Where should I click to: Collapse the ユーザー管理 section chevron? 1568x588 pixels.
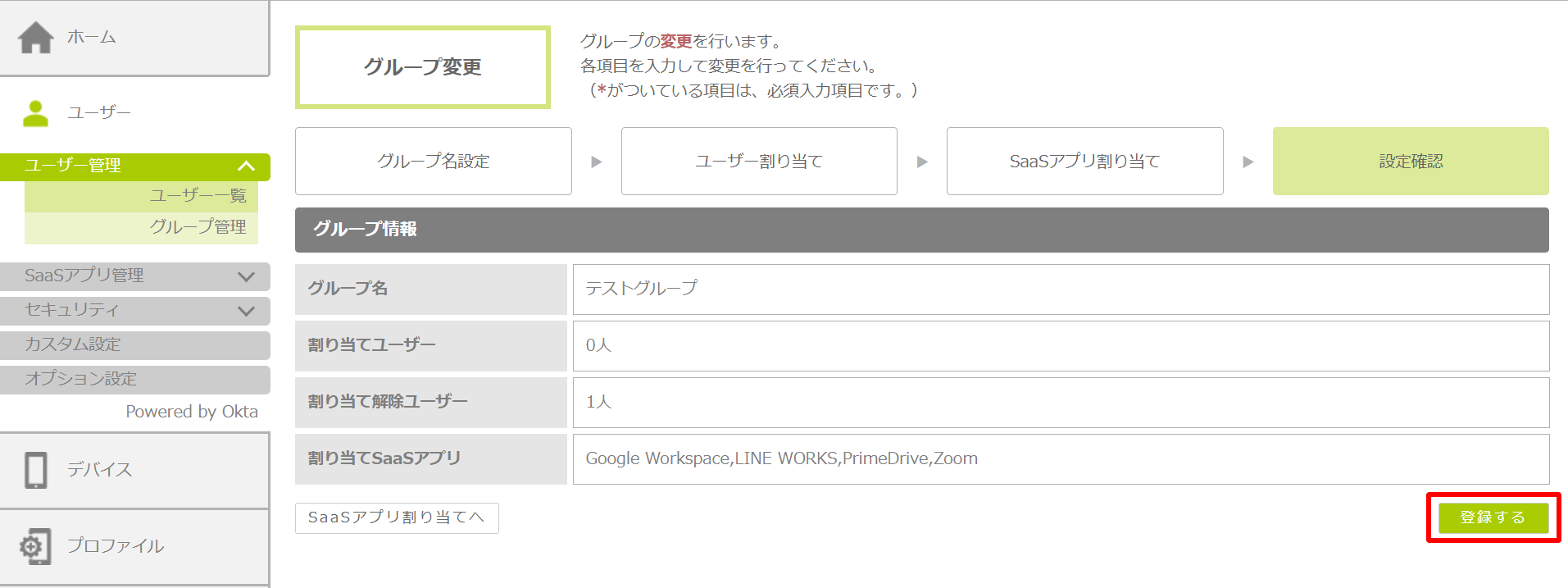[x=246, y=166]
